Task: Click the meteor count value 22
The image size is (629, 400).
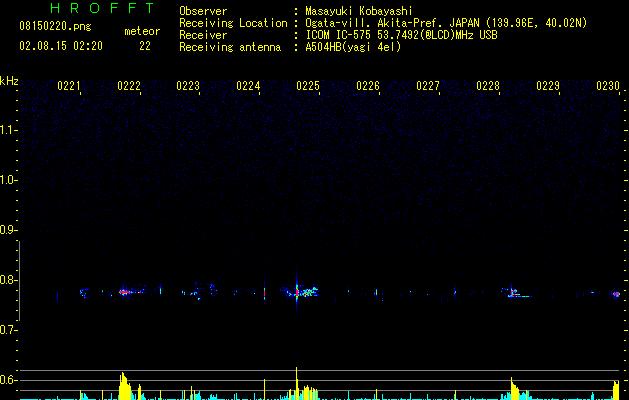Action: 145,46
